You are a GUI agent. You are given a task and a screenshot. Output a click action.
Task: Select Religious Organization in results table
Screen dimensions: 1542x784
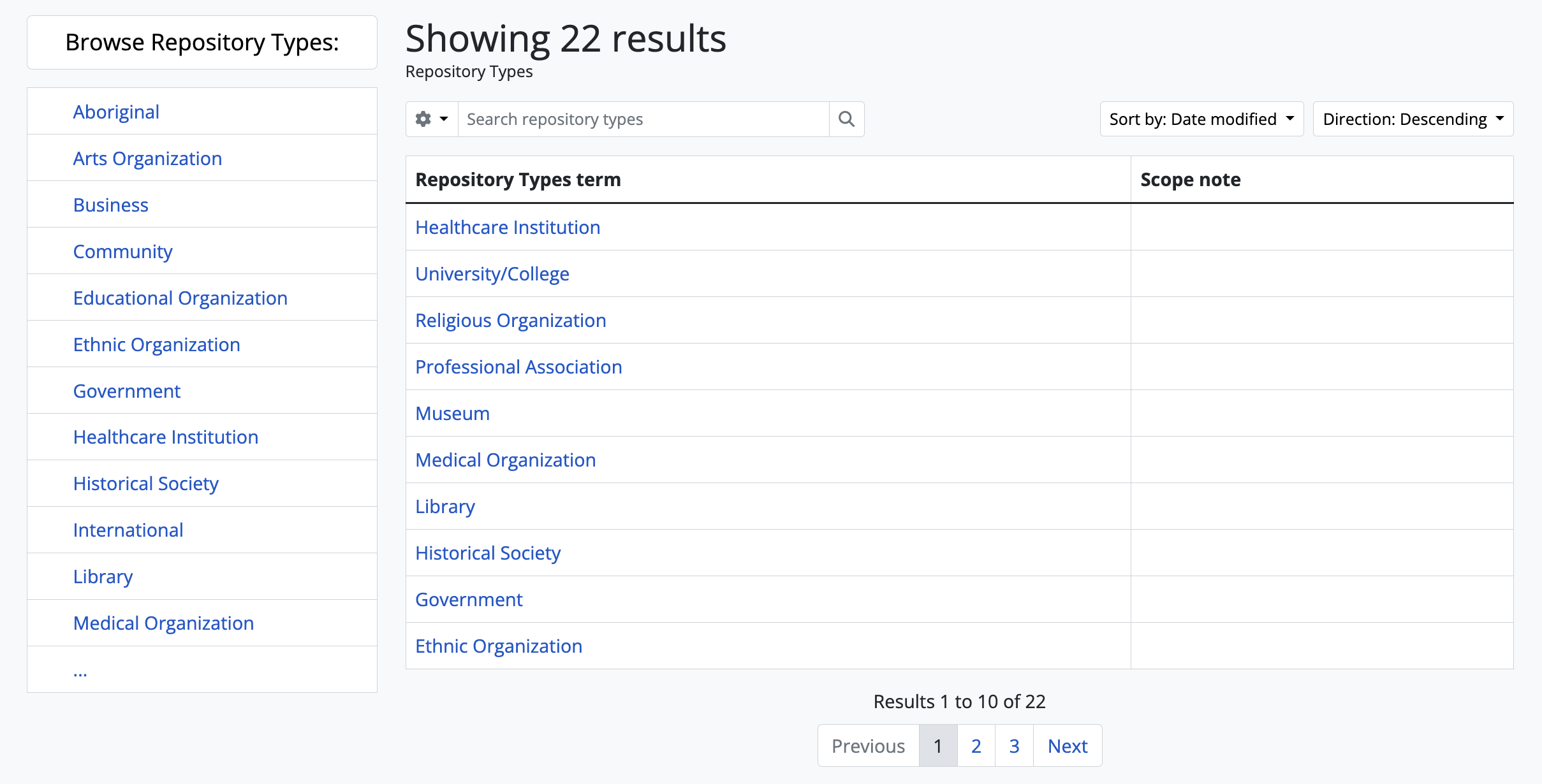click(x=510, y=321)
